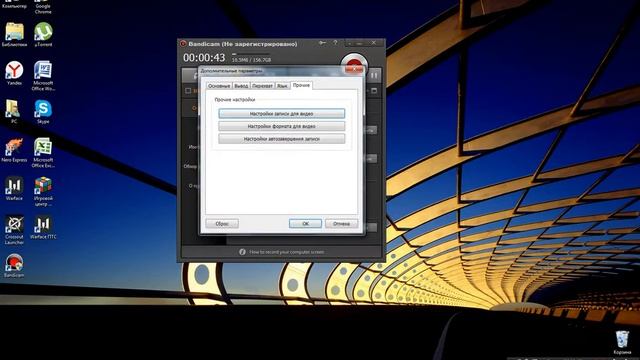Image resolution: width=640 pixels, height=360 pixels.
Task: Click the 00:00:43 recording timer
Action: 204,58
